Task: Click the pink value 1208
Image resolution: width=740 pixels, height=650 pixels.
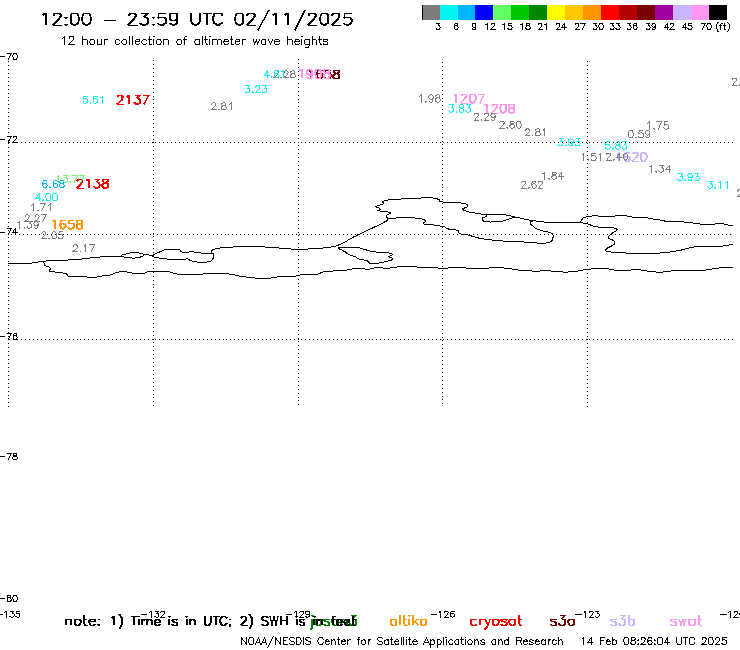Action: click(499, 109)
